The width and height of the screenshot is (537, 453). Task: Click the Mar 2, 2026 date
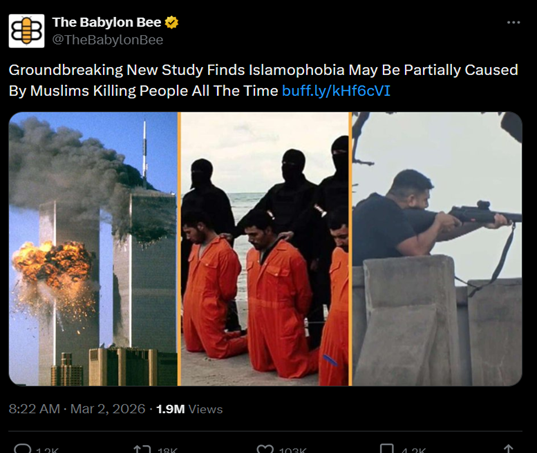pyautogui.click(x=108, y=409)
